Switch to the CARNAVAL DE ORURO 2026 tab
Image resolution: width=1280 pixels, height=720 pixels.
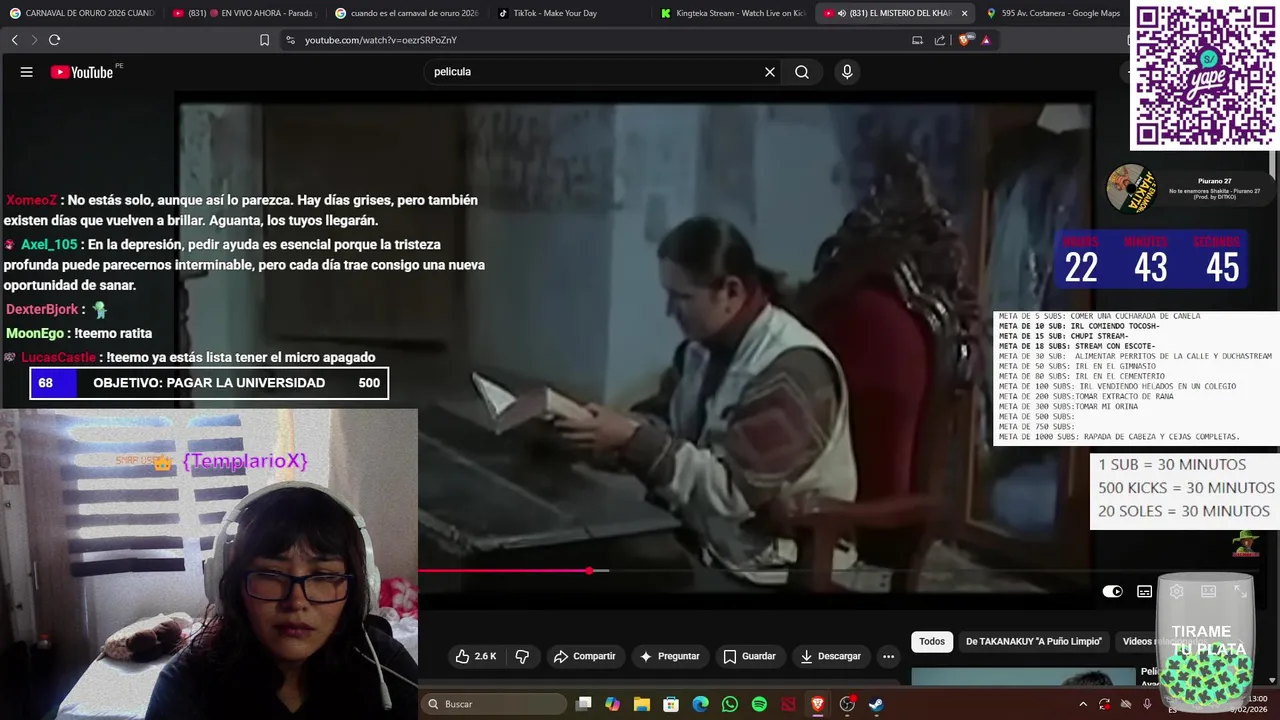pyautogui.click(x=81, y=13)
